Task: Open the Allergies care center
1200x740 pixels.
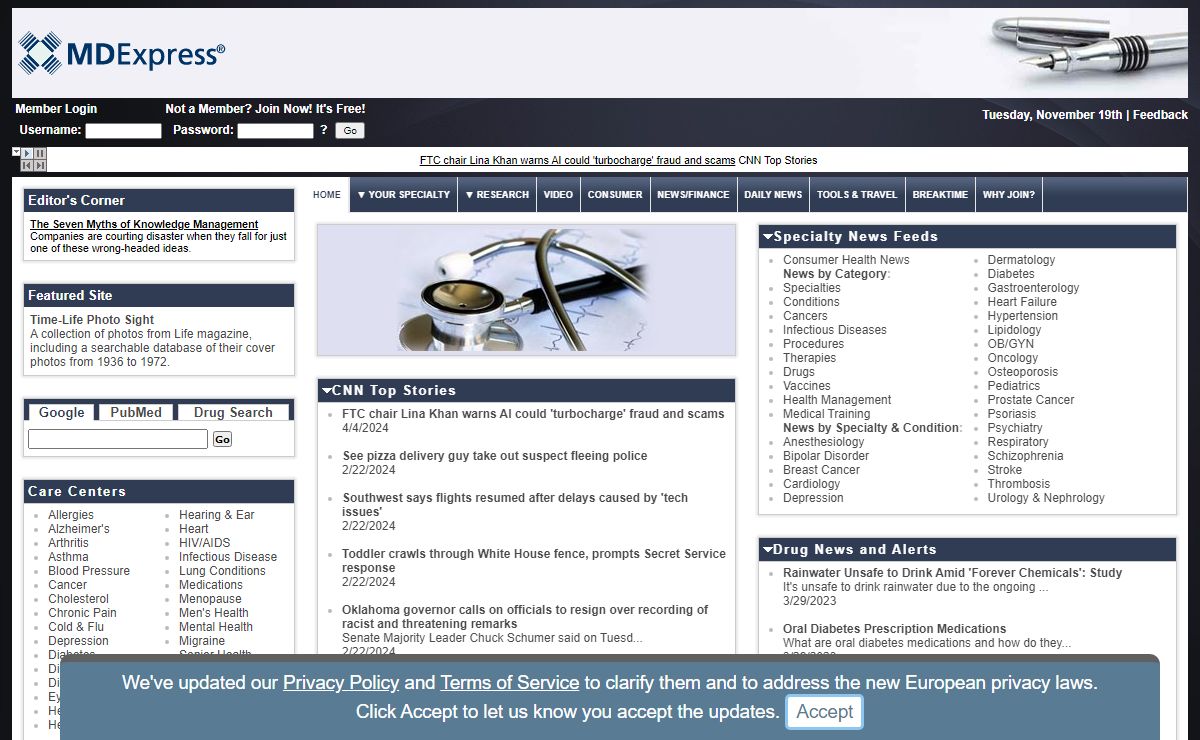Action: 71,515
